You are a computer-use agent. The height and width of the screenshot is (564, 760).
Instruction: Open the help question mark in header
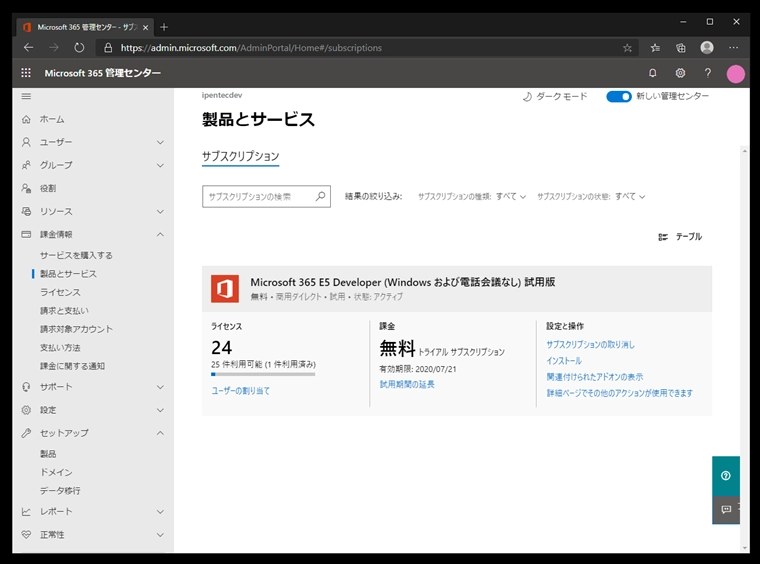pos(708,73)
